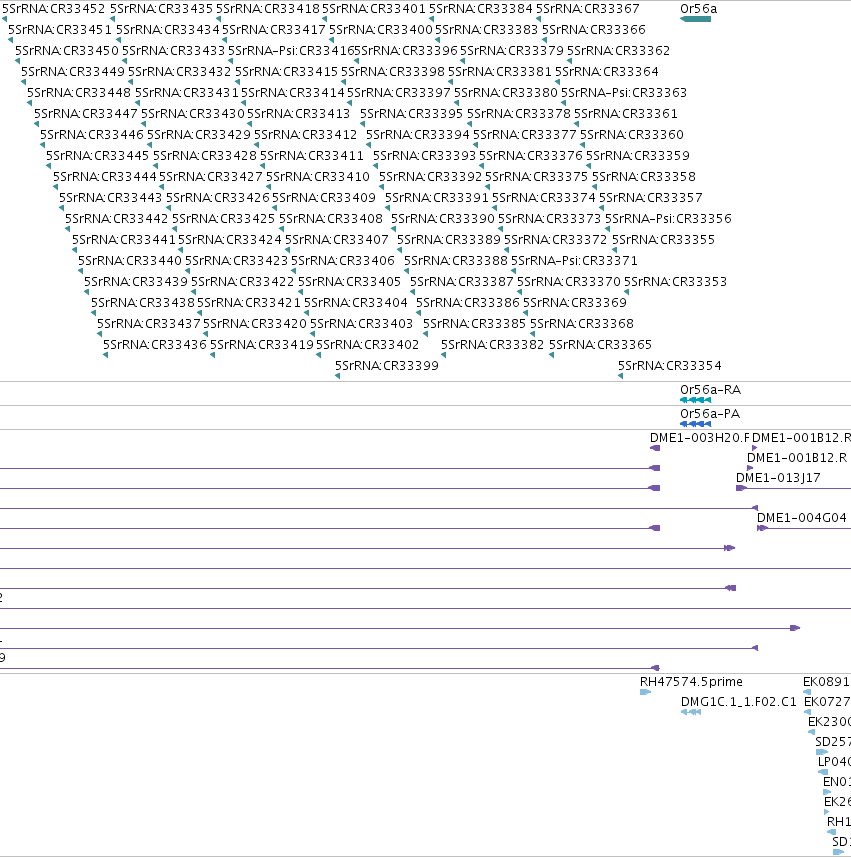
Task: Click the RH47574.5prime EST arrow glyph
Action: click(x=645, y=692)
